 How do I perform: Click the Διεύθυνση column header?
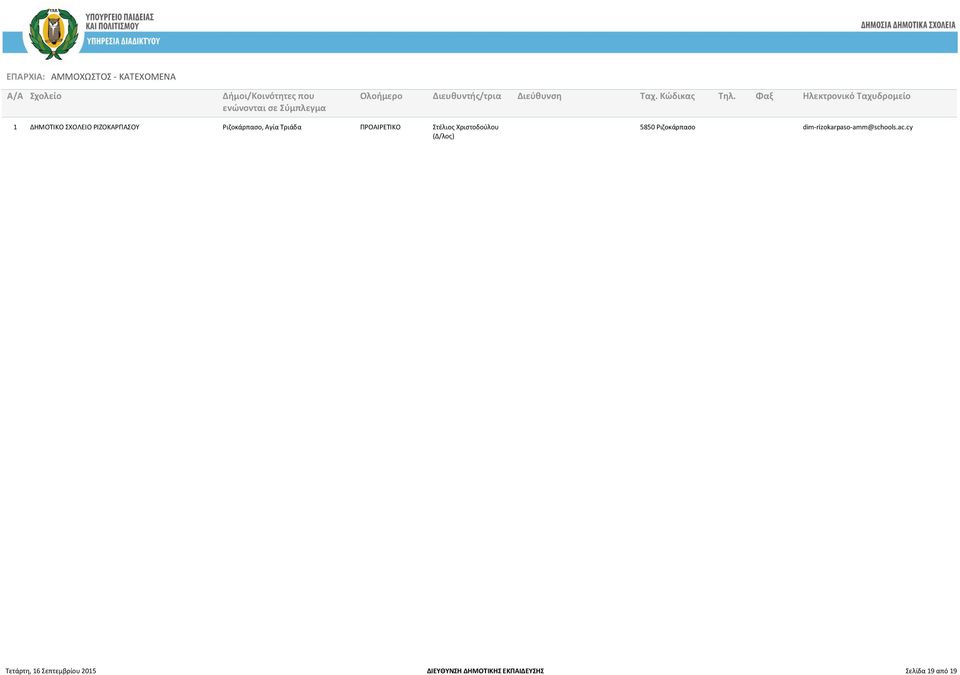(x=539, y=96)
